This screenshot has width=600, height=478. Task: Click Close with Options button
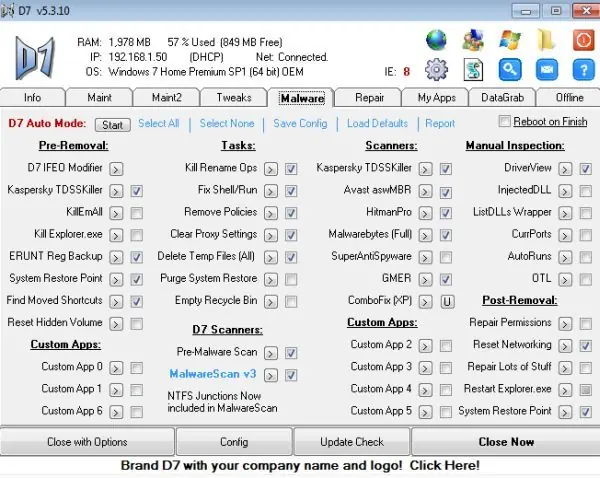[87, 442]
